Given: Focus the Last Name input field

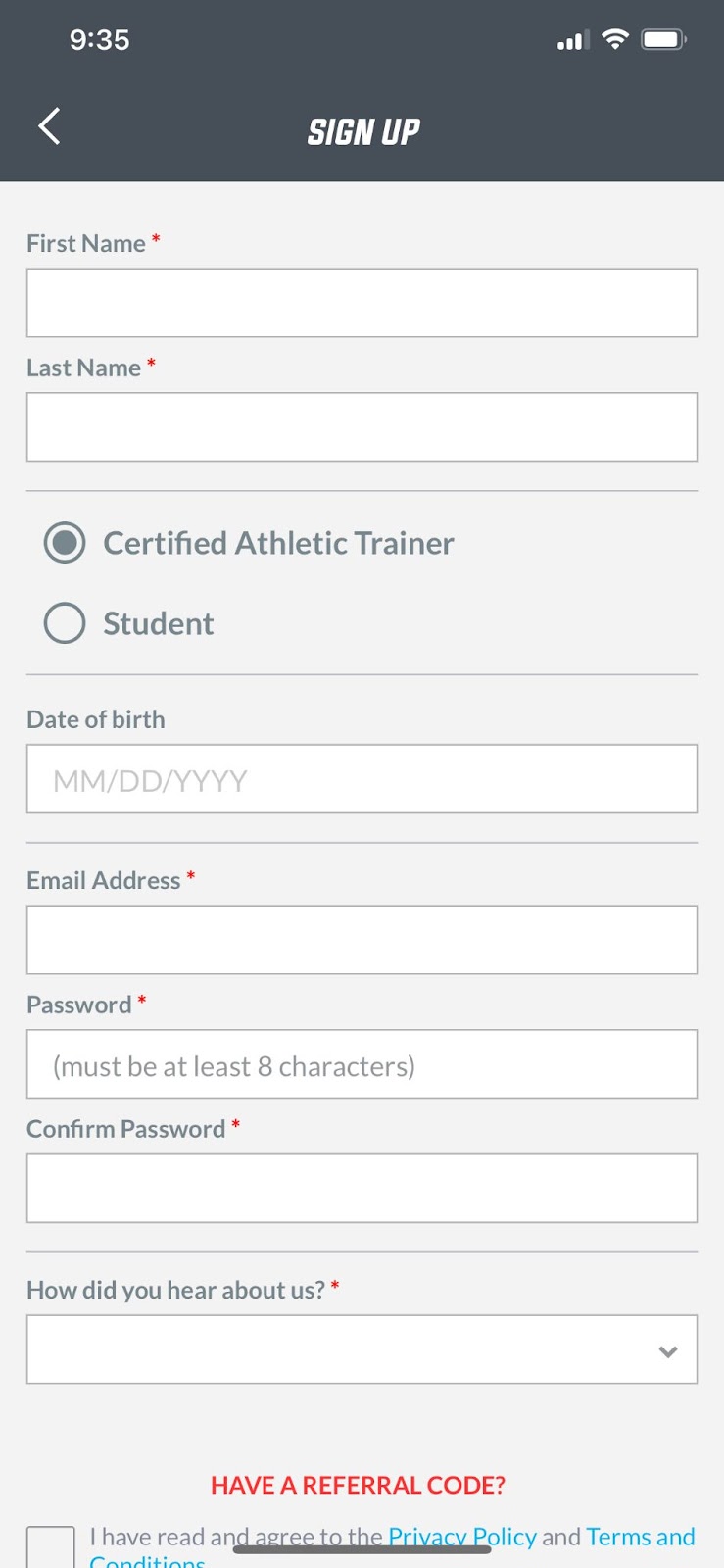Looking at the screenshot, I should [x=362, y=427].
